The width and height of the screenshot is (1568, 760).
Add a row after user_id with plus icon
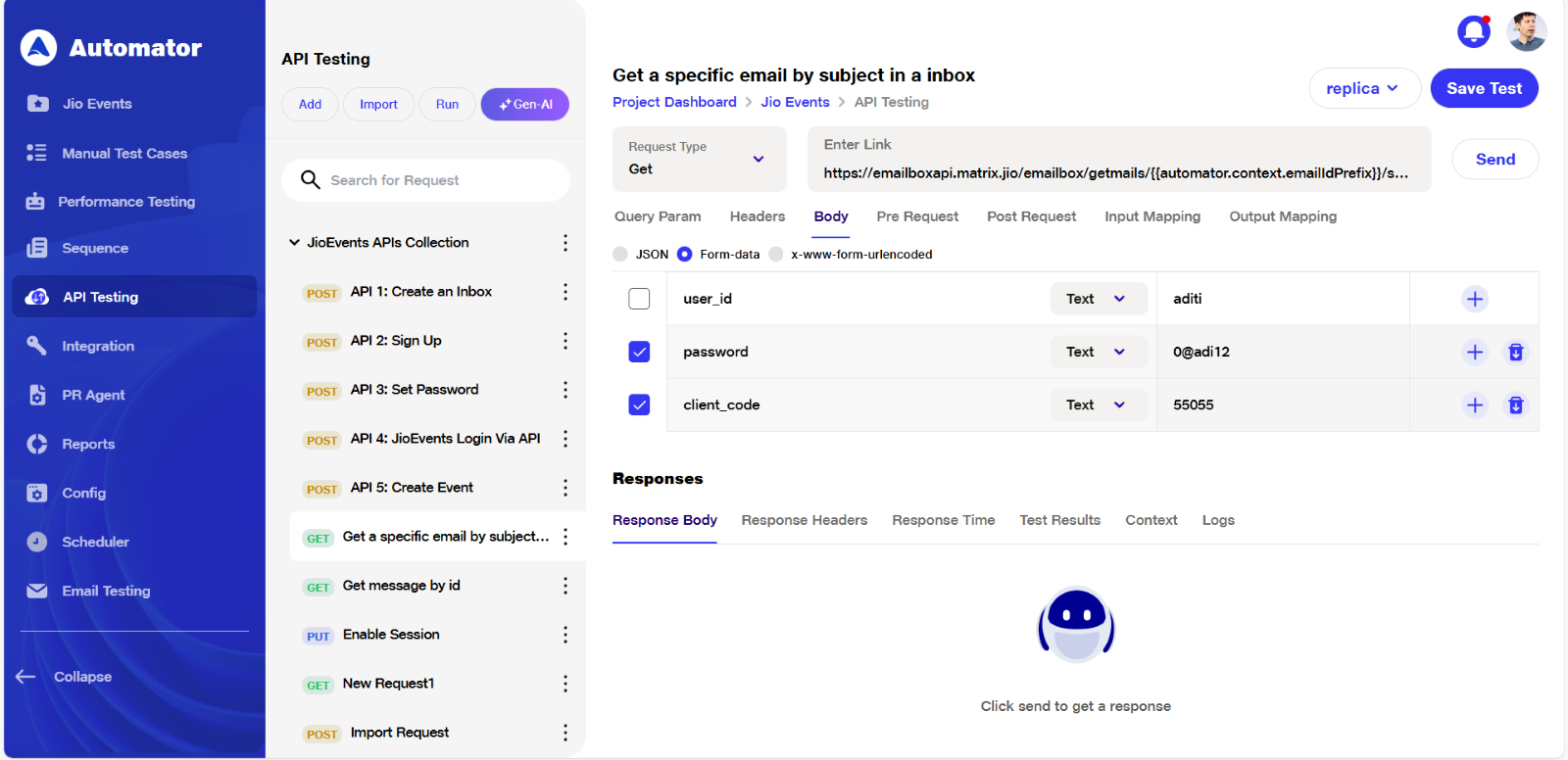pos(1474,299)
